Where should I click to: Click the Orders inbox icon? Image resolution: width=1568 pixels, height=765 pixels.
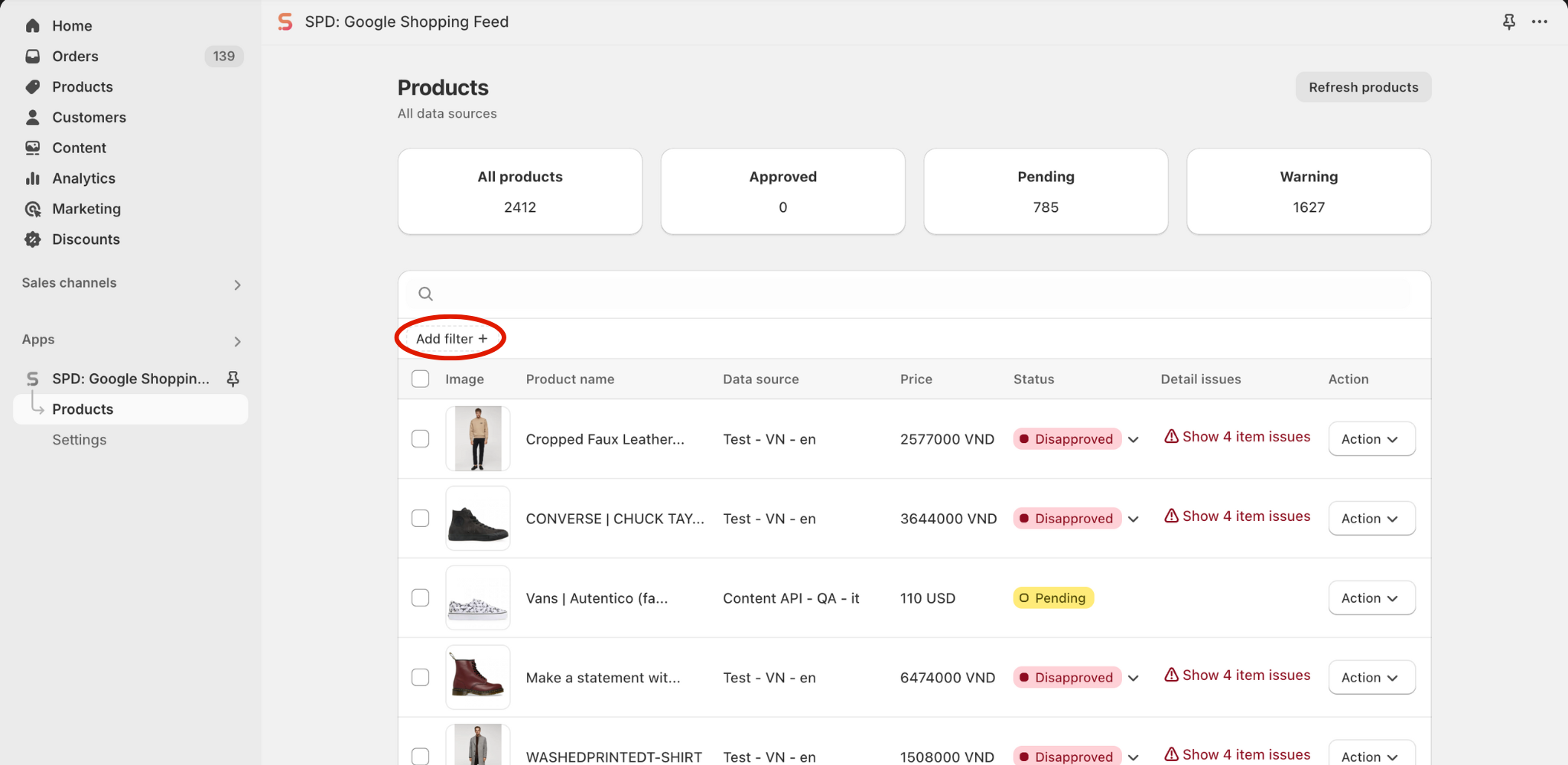coord(32,57)
